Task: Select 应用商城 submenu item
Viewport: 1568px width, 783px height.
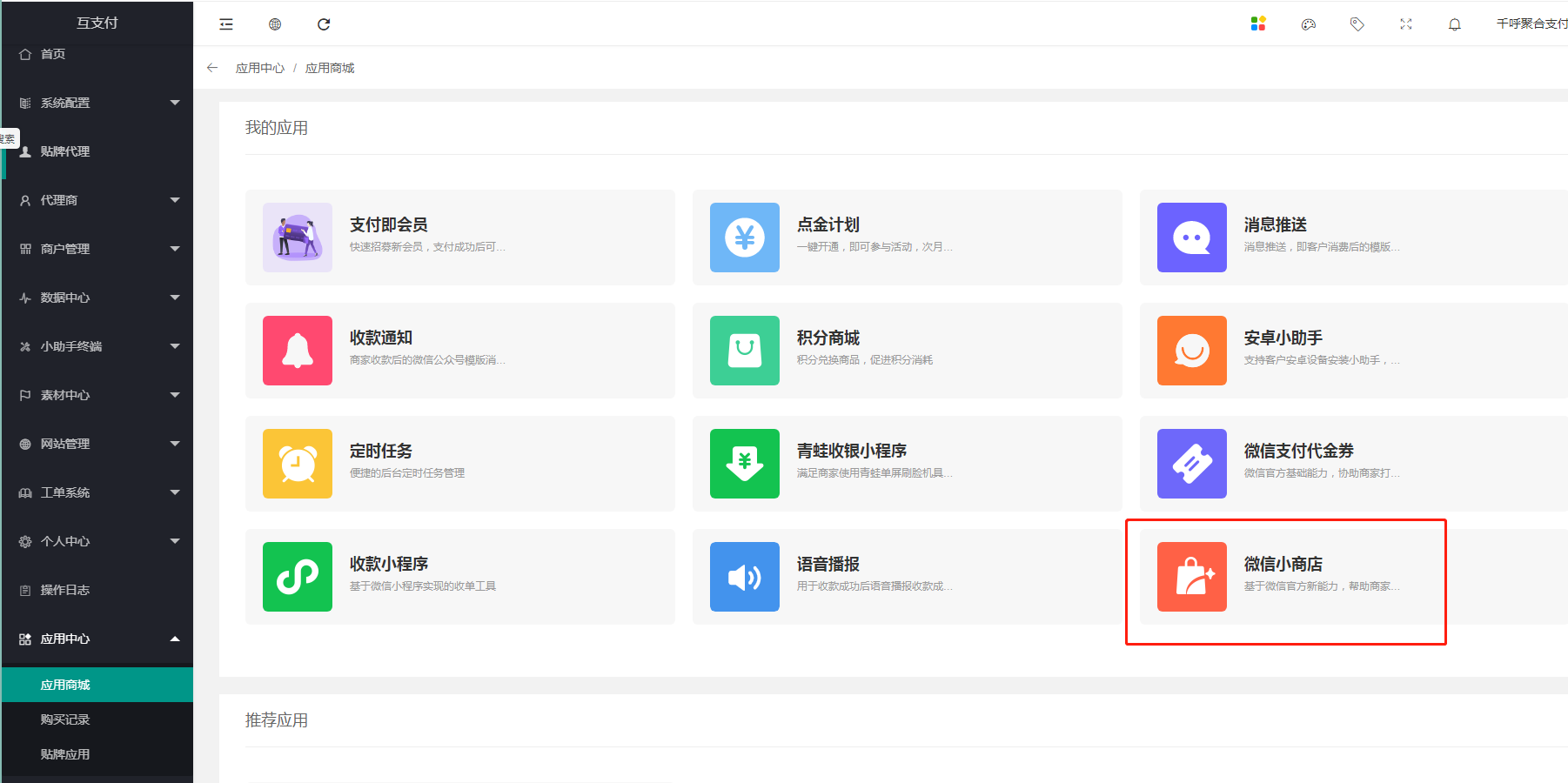Action: (97, 685)
